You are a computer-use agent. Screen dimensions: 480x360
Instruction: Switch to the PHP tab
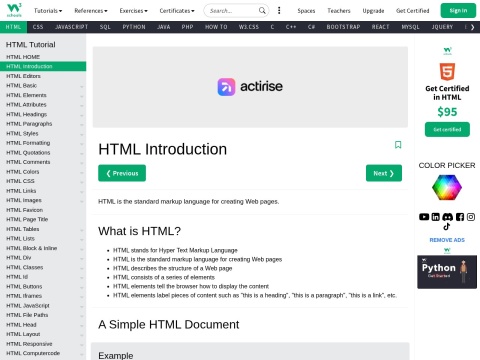(187, 27)
